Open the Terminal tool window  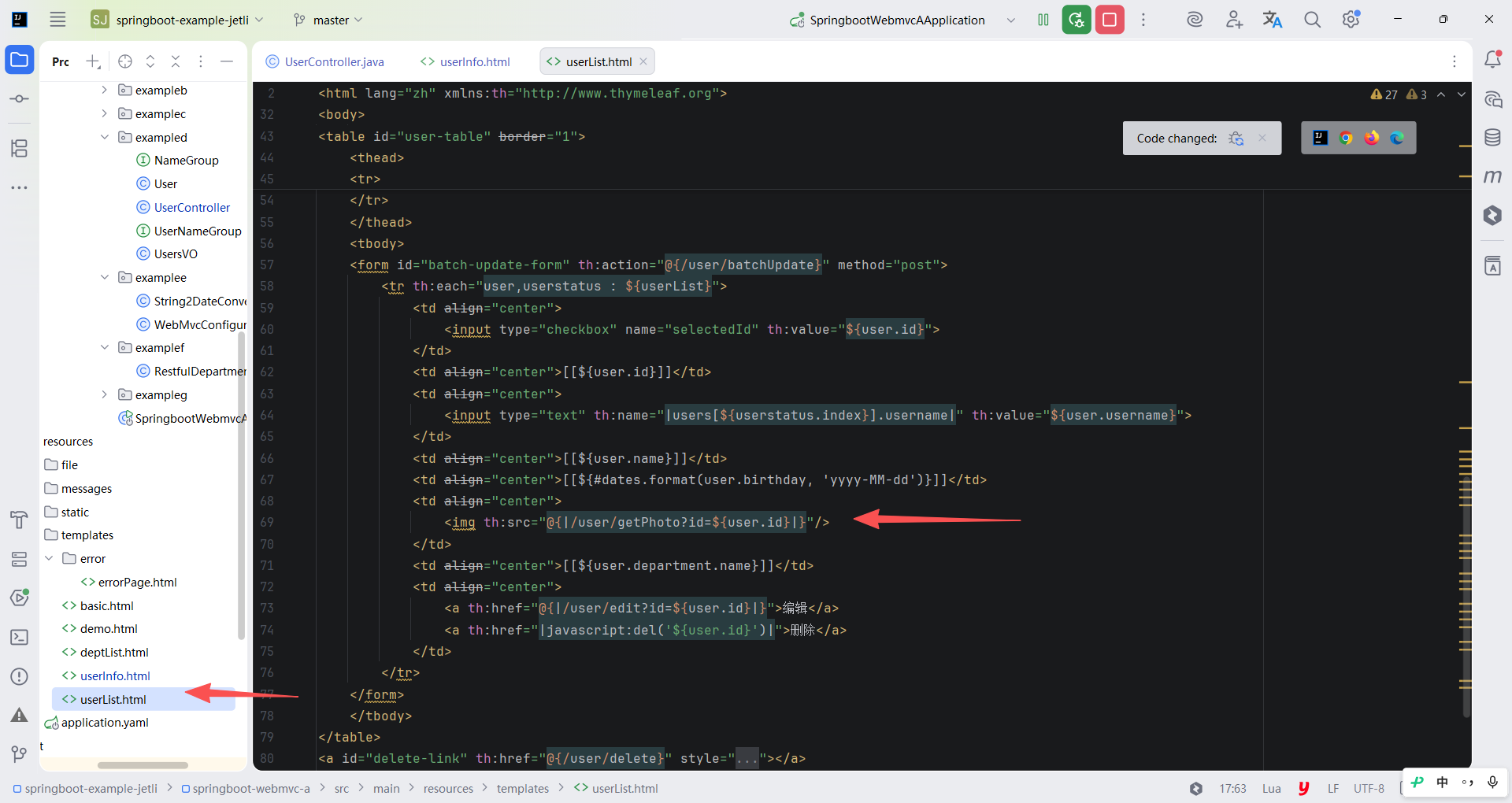click(20, 637)
